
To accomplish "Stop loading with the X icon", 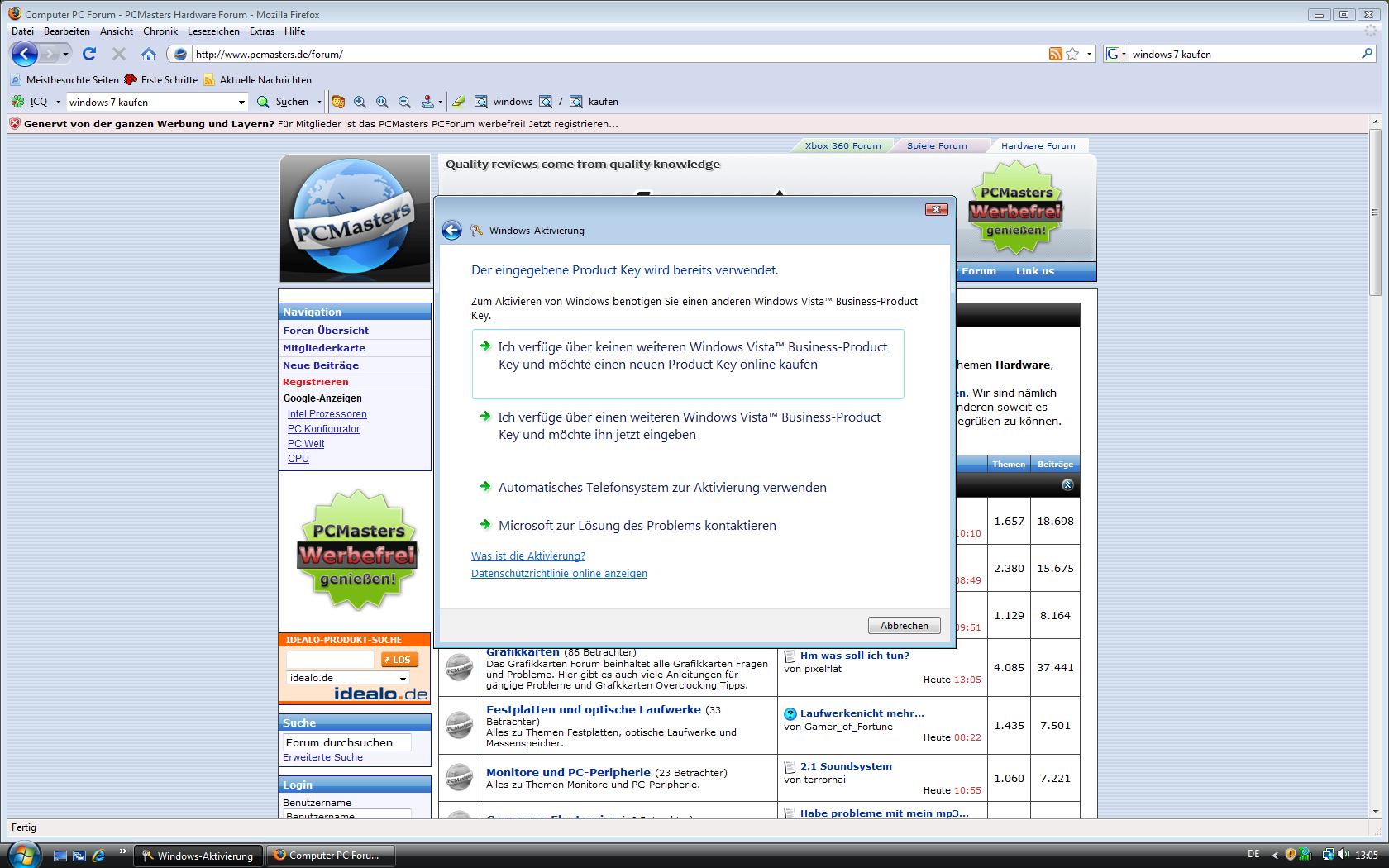I will 119,55.
